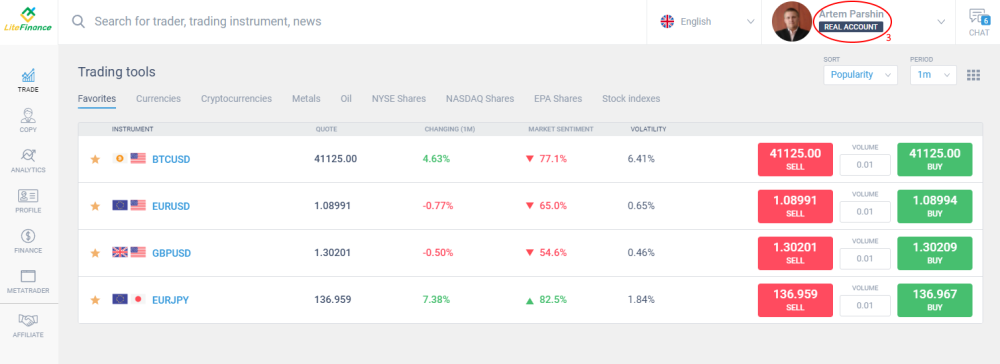Open the MetaTrader sidebar section
The image size is (1000, 364).
tap(28, 281)
